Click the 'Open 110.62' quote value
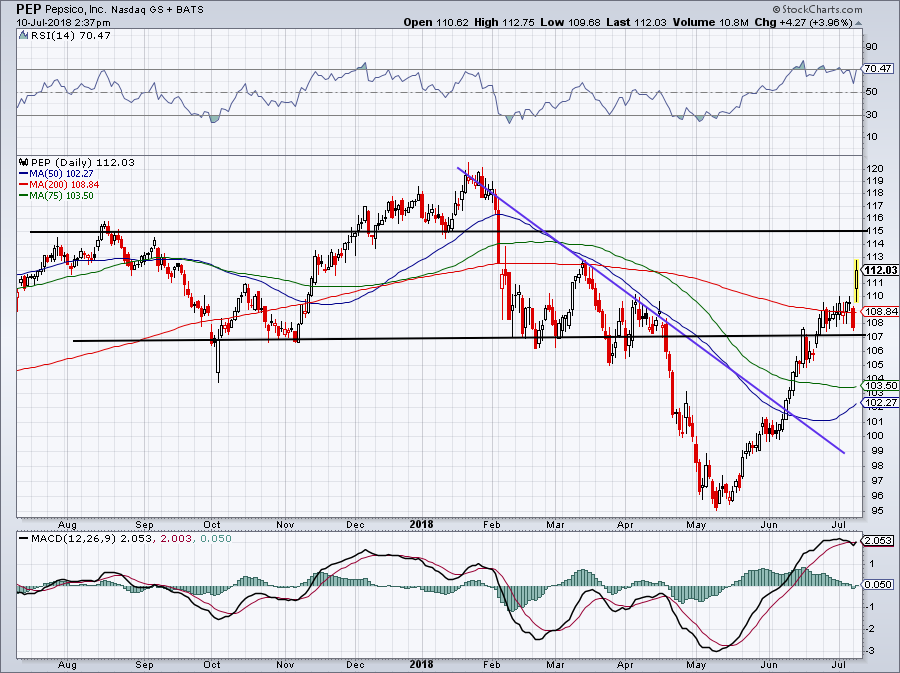Image resolution: width=900 pixels, height=673 pixels. (436, 22)
